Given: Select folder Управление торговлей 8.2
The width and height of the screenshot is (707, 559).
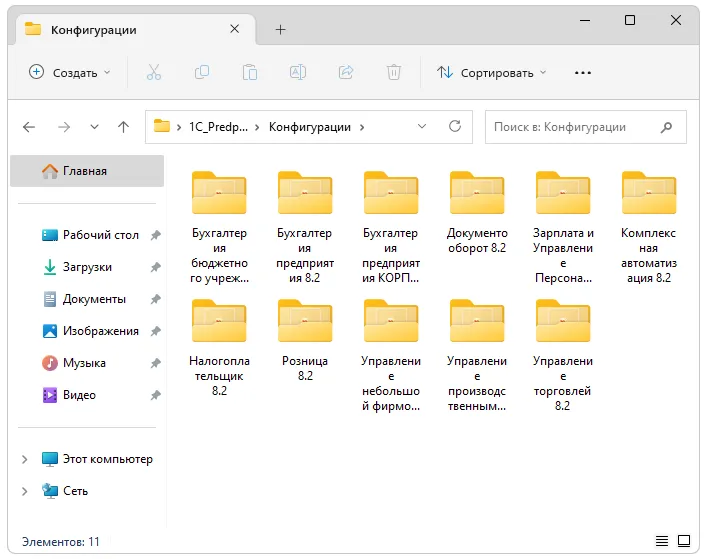Looking at the screenshot, I should tap(563, 355).
